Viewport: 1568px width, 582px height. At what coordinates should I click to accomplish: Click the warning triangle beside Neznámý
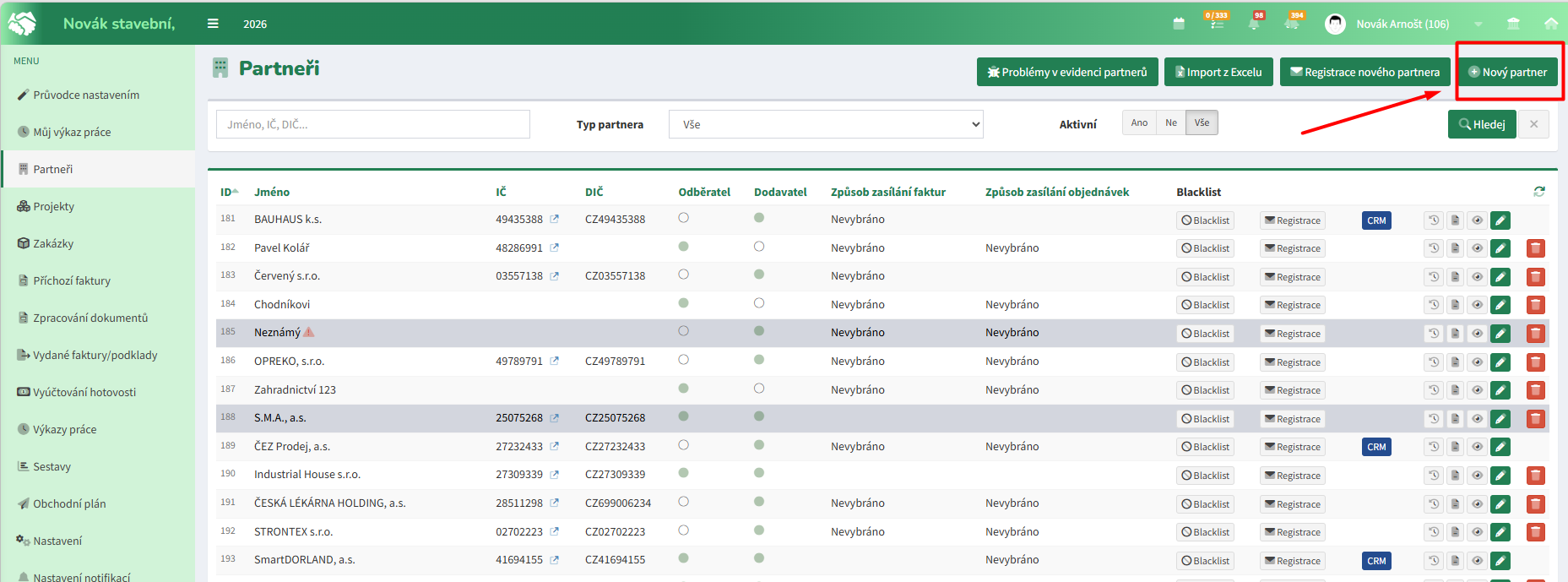click(309, 332)
